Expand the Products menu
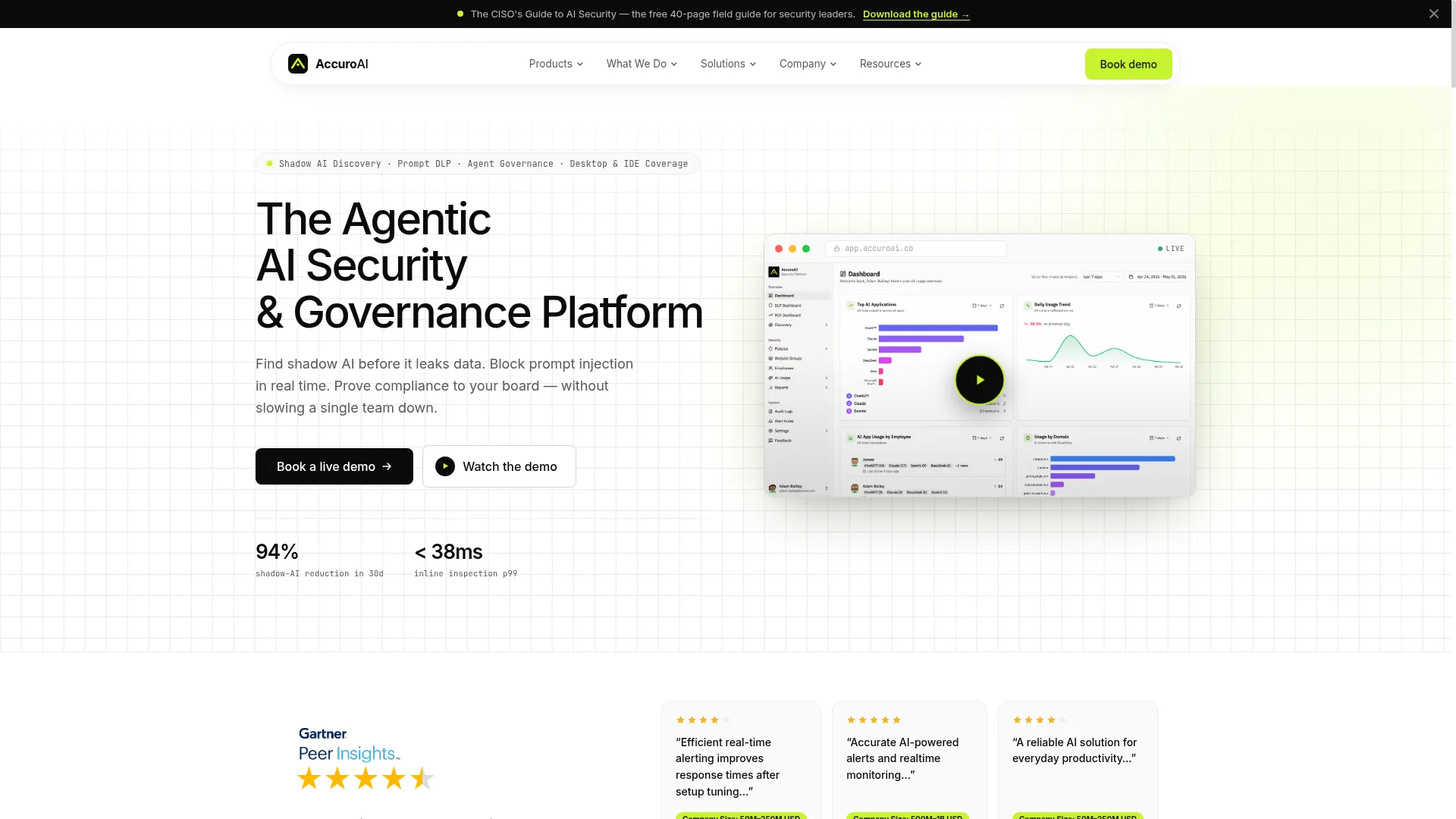Screen dimensions: 1456x819 click(x=556, y=64)
